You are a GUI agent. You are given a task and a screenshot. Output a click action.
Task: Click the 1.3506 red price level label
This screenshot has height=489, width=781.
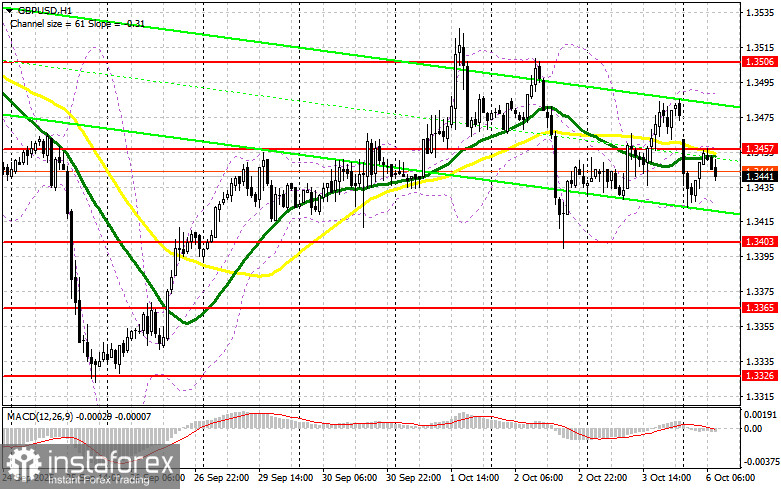coord(760,61)
